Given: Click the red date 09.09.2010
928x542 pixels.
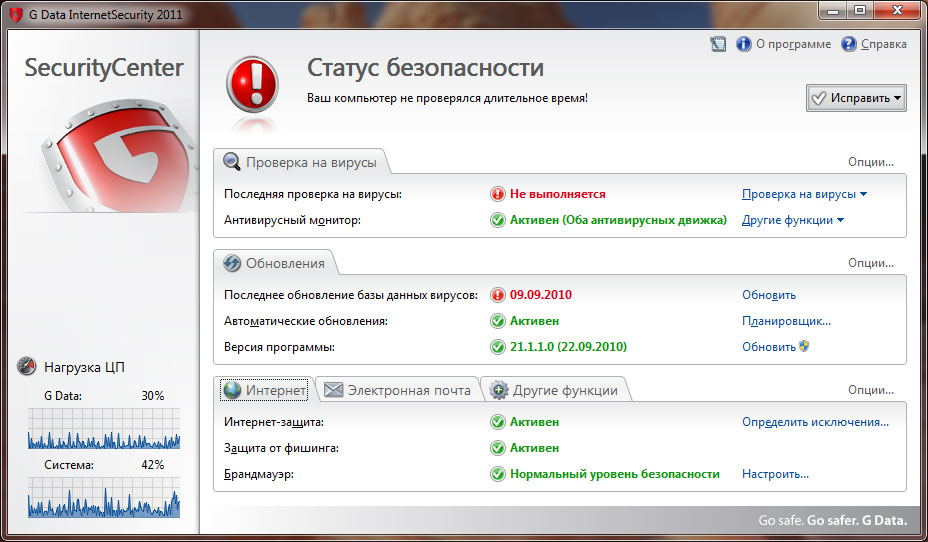Looking at the screenshot, I should (x=541, y=295).
